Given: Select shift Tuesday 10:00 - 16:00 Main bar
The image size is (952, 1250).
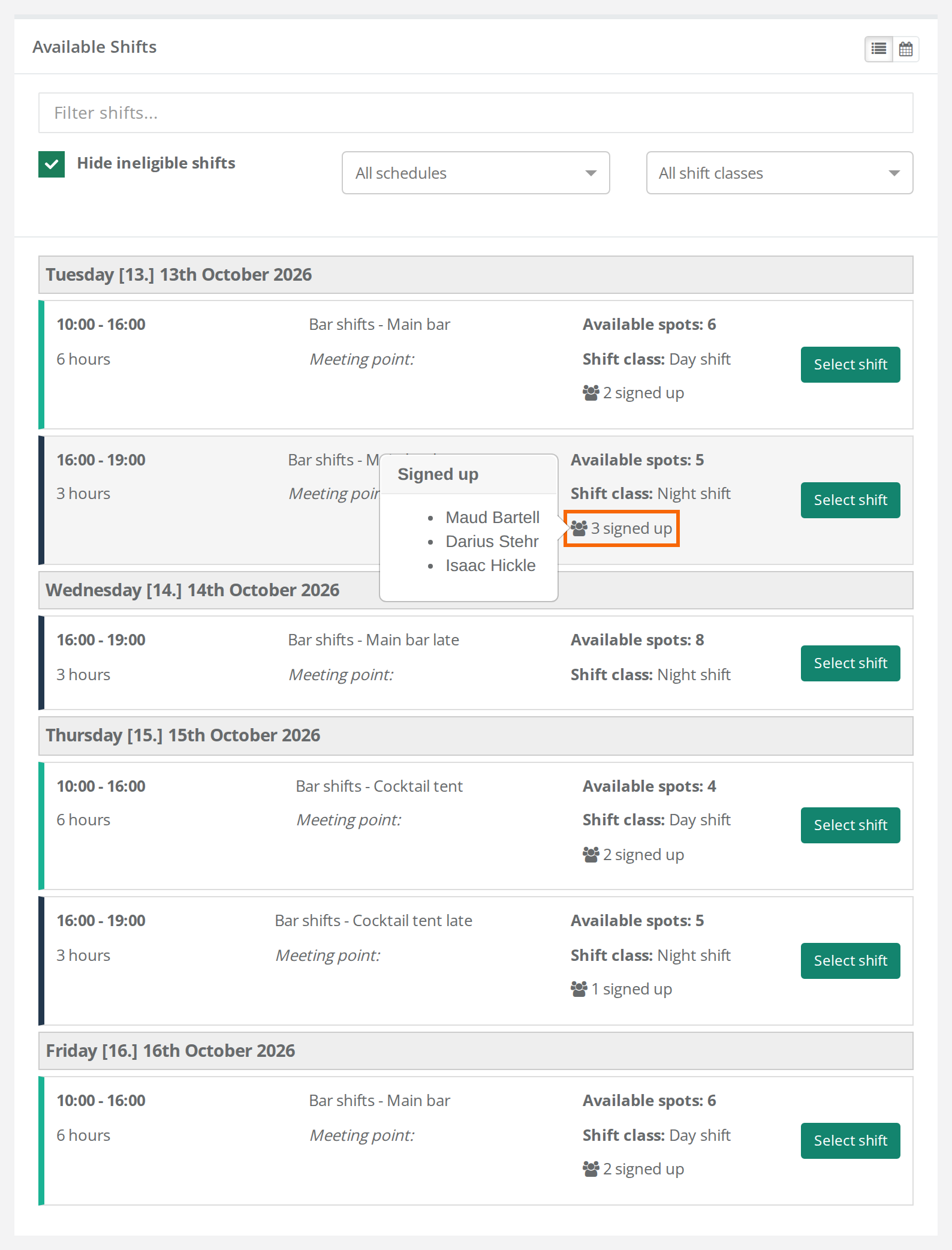Looking at the screenshot, I should click(851, 365).
